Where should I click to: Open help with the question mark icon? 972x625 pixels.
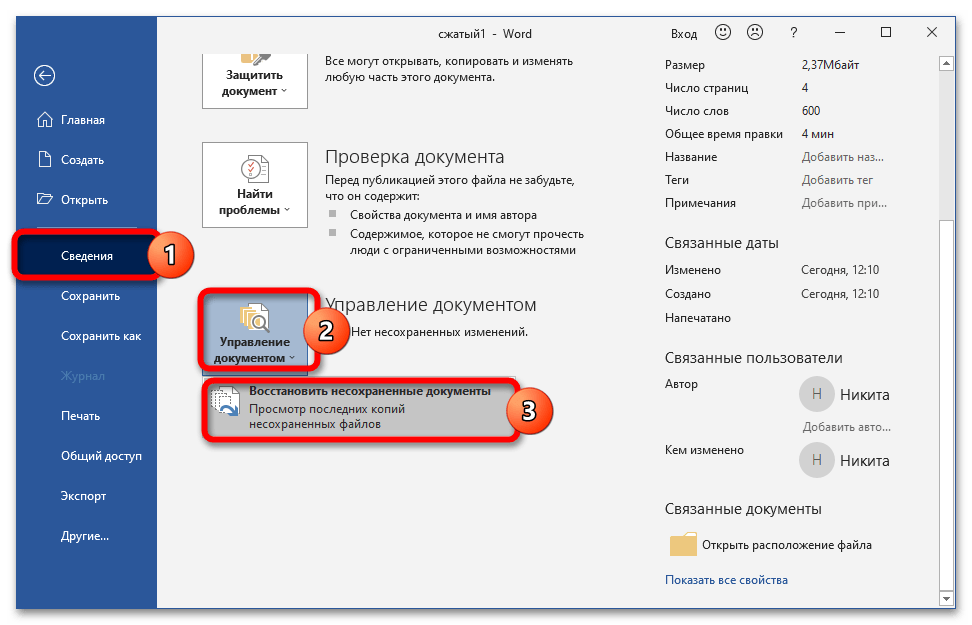pyautogui.click(x=793, y=33)
